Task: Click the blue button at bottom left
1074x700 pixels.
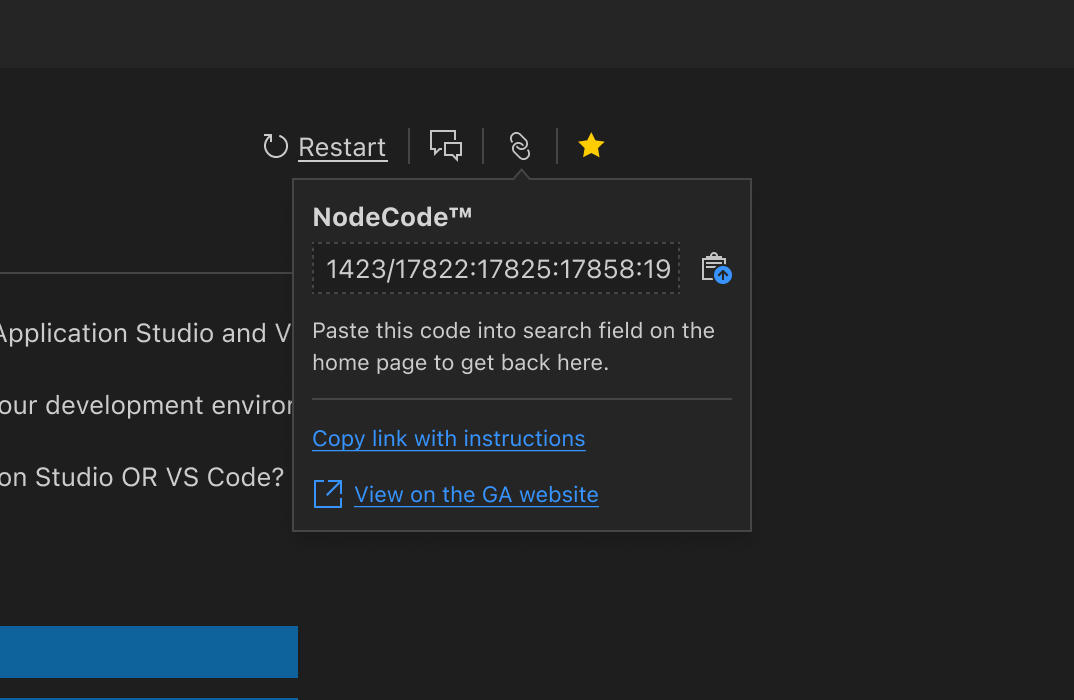Action: 149,652
